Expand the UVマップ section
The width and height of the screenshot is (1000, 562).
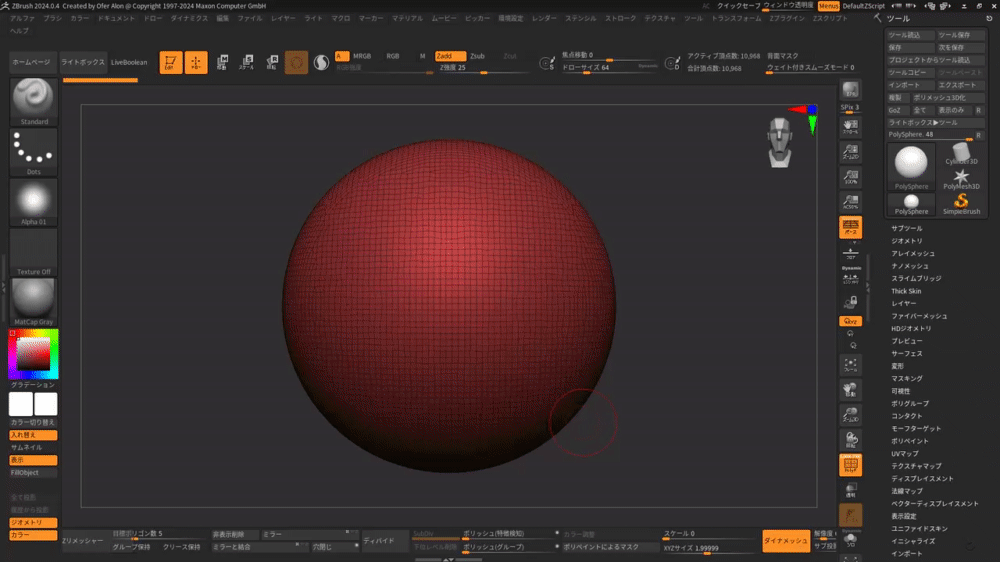(x=904, y=454)
